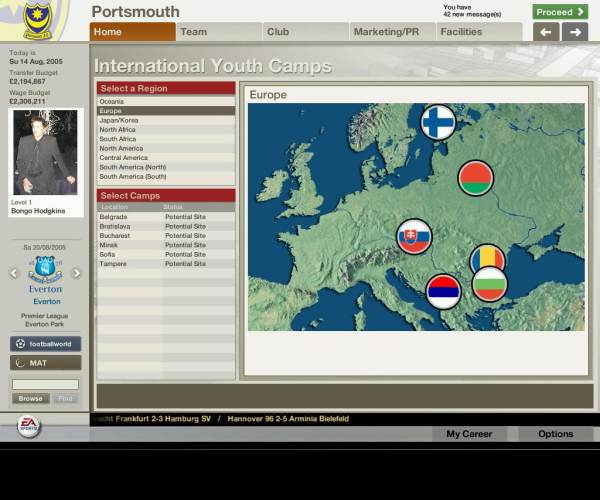Open the Facilities tab
The width and height of the screenshot is (600, 500).
click(479, 32)
